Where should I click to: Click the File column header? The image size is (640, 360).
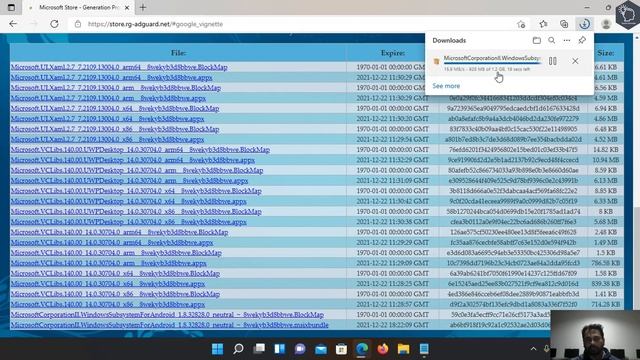click(178, 53)
